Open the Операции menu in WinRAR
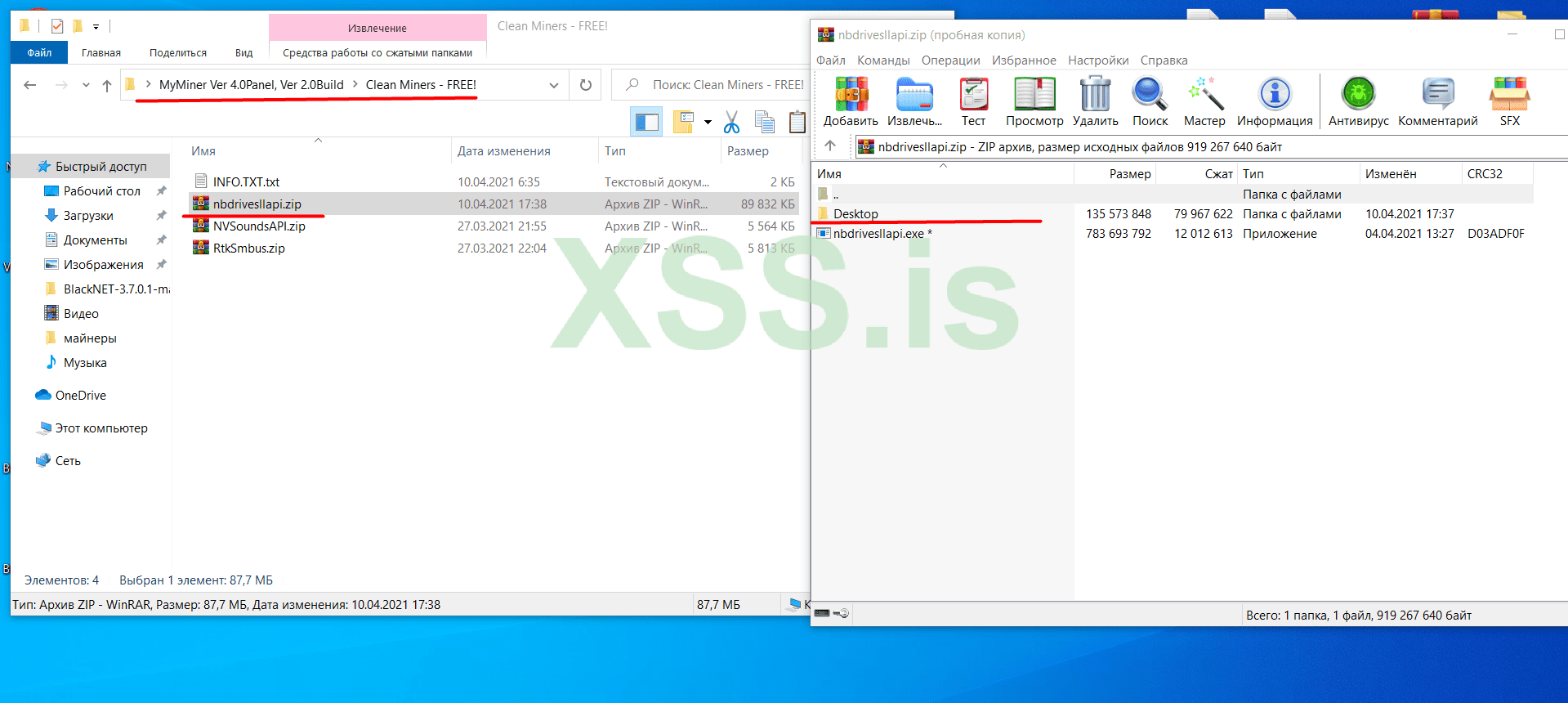 (x=950, y=60)
